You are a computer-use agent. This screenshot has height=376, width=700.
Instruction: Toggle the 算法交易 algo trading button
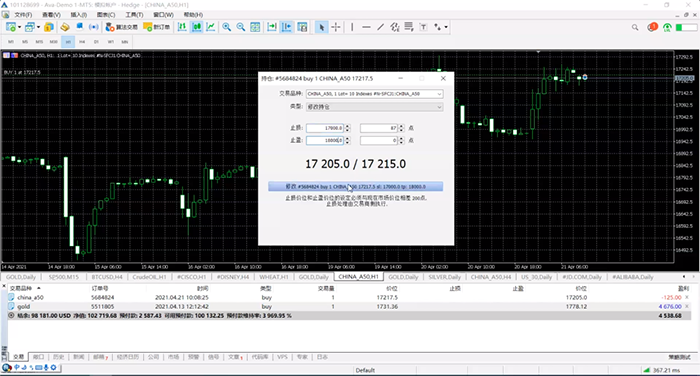pyautogui.click(x=121, y=27)
